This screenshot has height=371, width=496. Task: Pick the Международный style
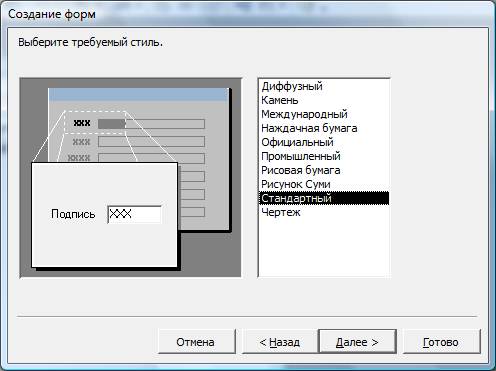[x=324, y=114]
